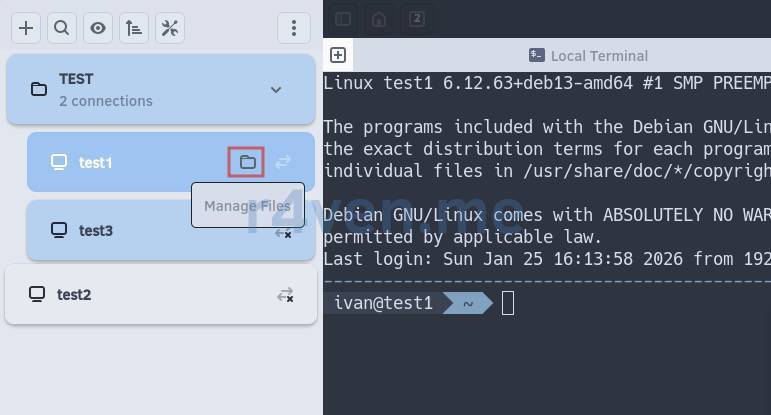Click the sidebar panel toggle icon

click(343, 18)
